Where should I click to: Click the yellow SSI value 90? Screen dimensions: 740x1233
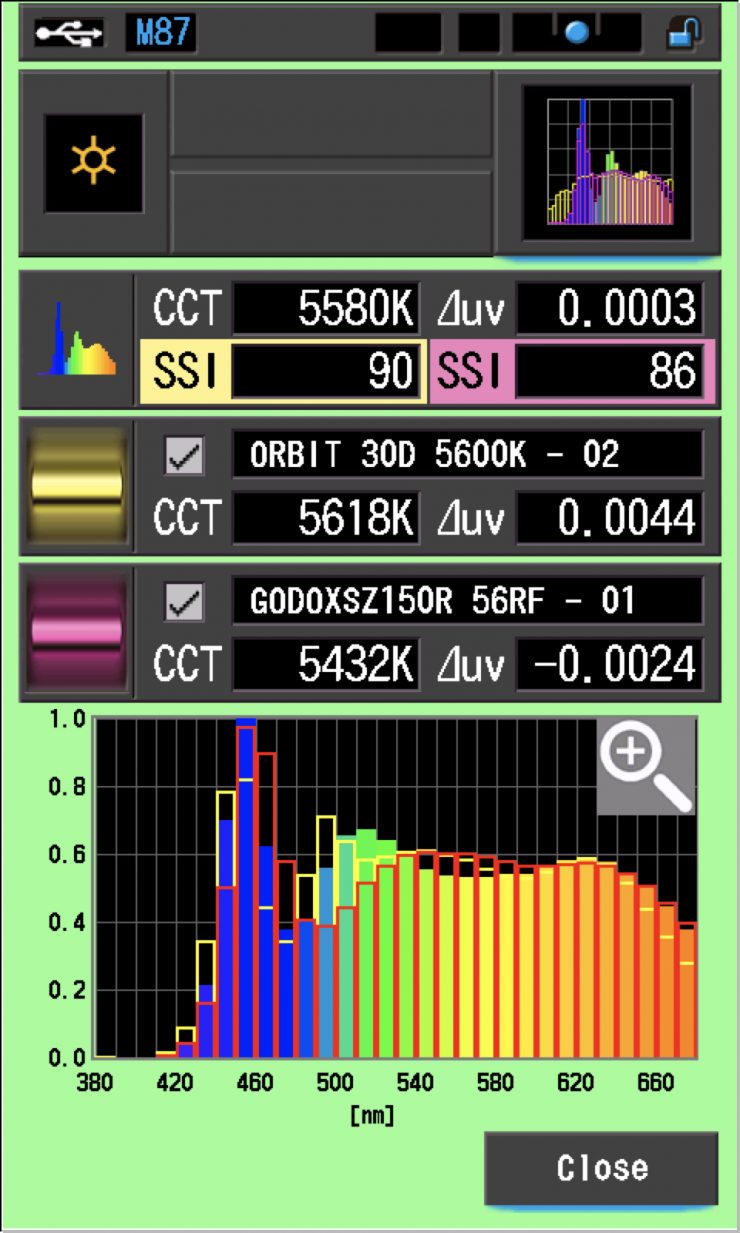[x=326, y=372]
